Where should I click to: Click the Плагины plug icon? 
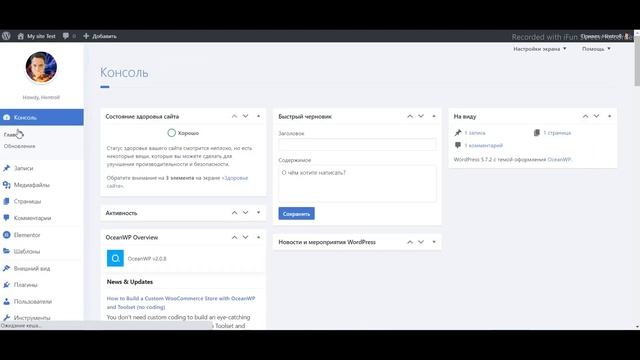tap(7, 284)
